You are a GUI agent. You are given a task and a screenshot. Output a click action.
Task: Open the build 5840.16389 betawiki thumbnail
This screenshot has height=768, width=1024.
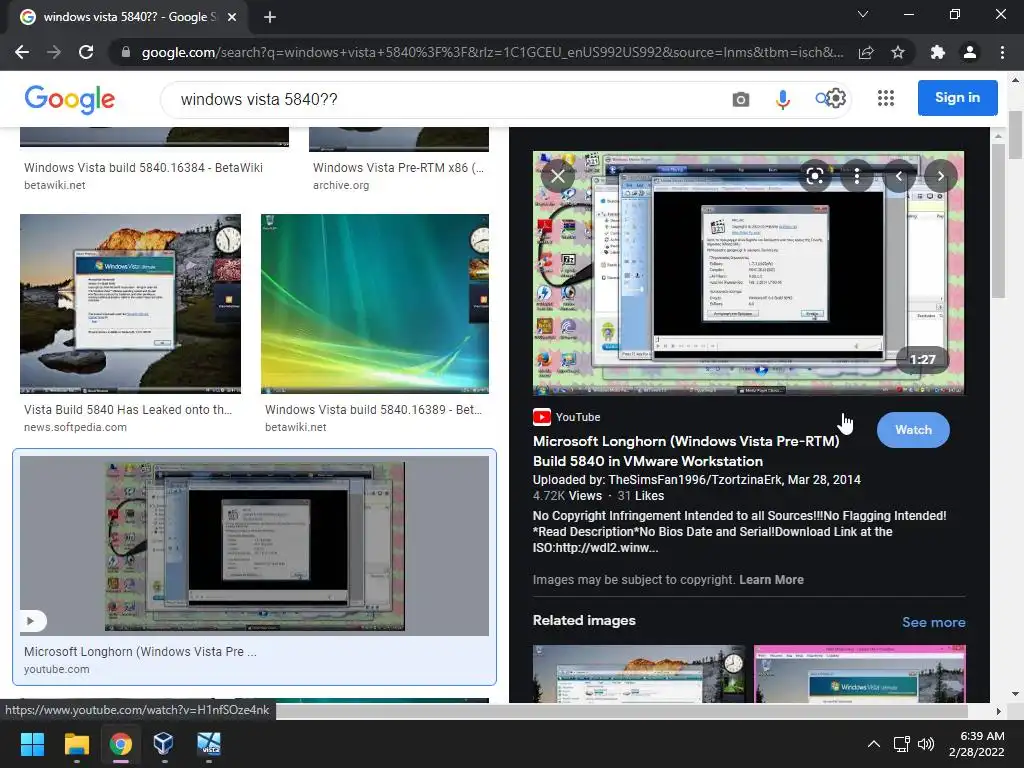[x=375, y=304]
